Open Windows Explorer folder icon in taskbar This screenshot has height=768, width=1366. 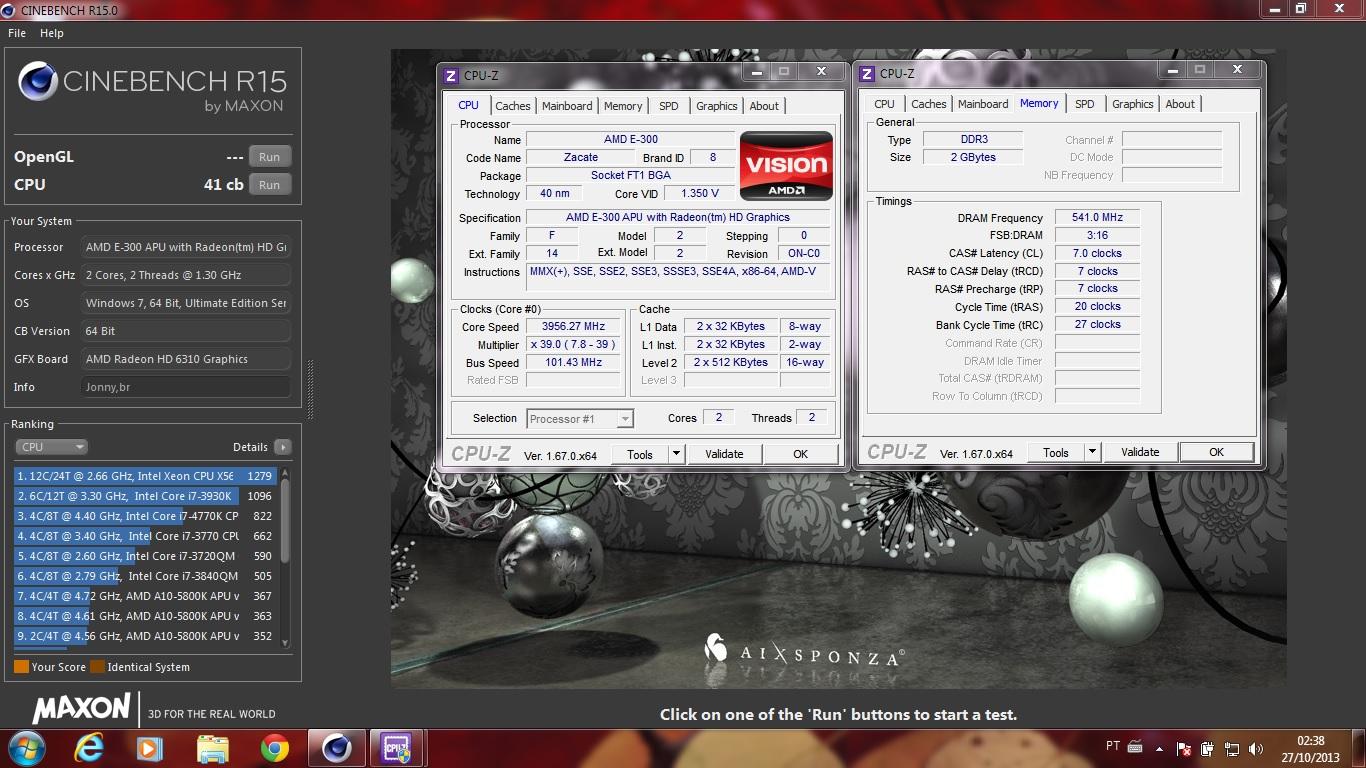(213, 747)
